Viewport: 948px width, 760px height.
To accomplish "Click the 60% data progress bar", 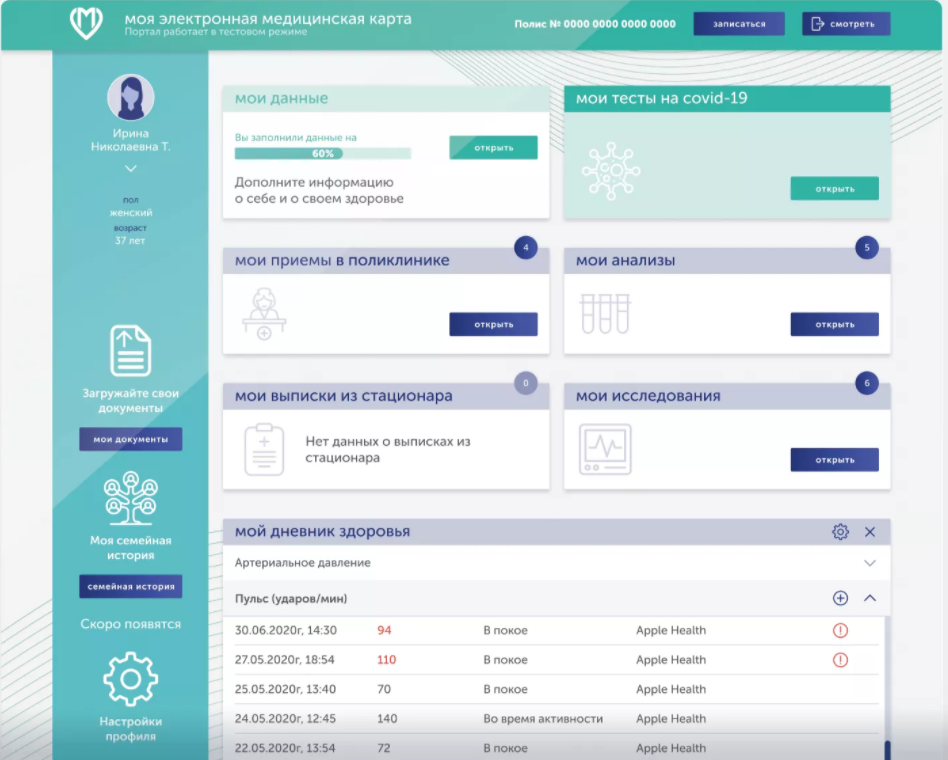I will coord(323,154).
